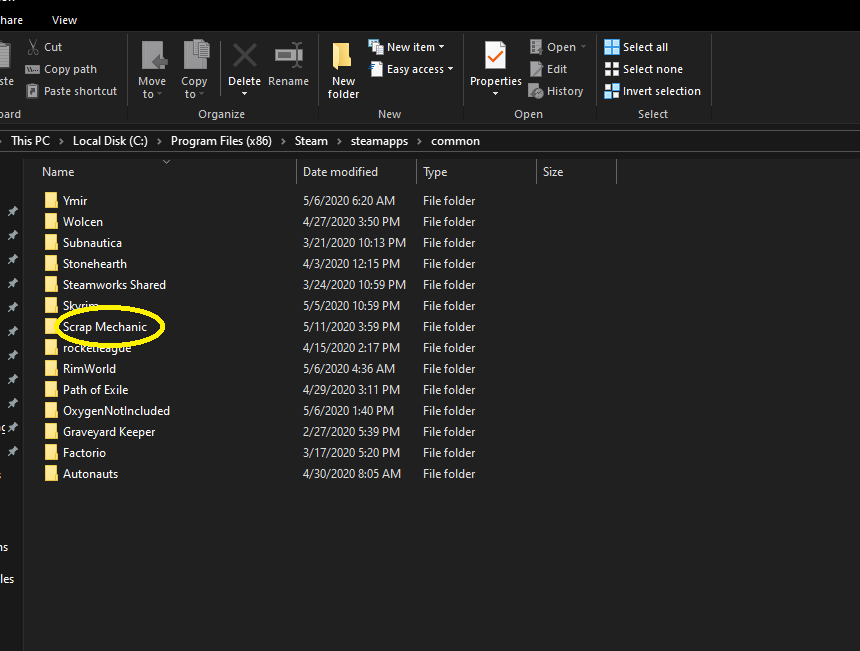The width and height of the screenshot is (860, 651).
Task: Select the Factorio folder
Action: click(x=84, y=453)
